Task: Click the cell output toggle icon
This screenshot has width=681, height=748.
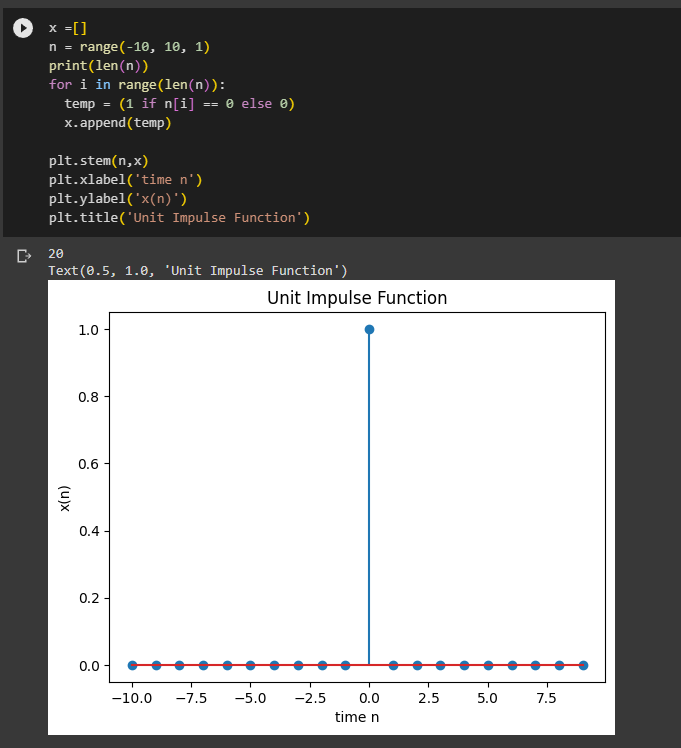Action: (x=24, y=256)
